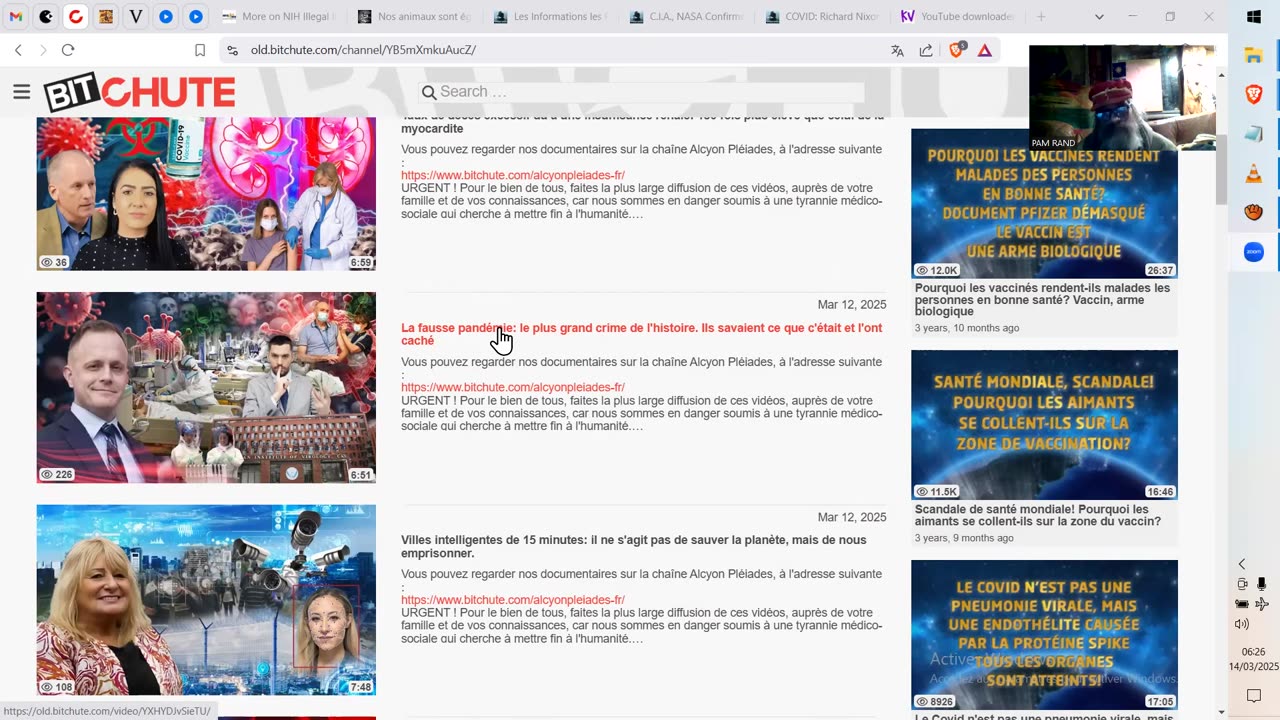Viewport: 1280px width, 720px height.
Task: Show hidden system tray icons
Action: pyautogui.click(x=1243, y=564)
